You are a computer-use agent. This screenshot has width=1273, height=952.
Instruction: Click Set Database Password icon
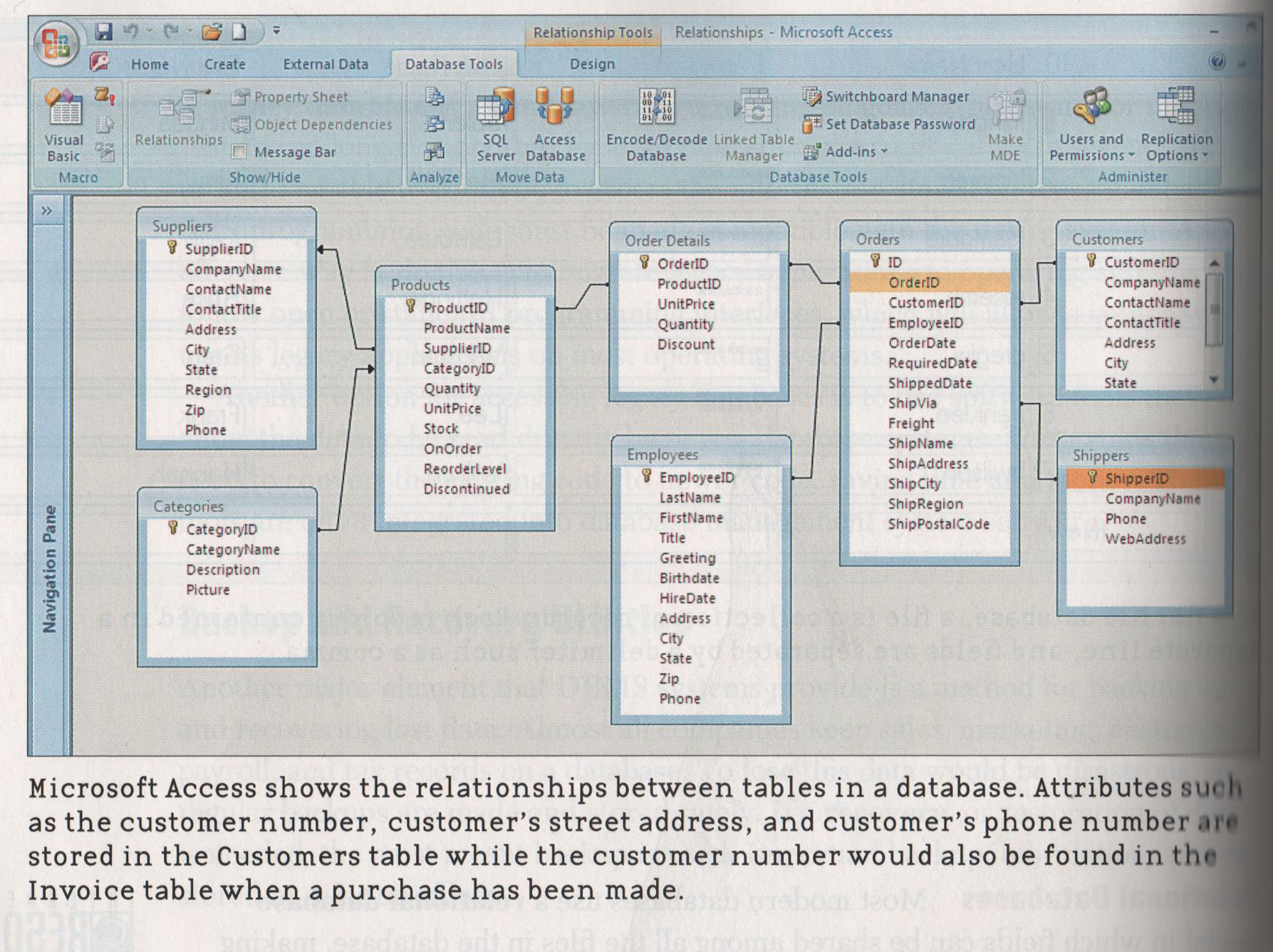pyautogui.click(x=812, y=125)
